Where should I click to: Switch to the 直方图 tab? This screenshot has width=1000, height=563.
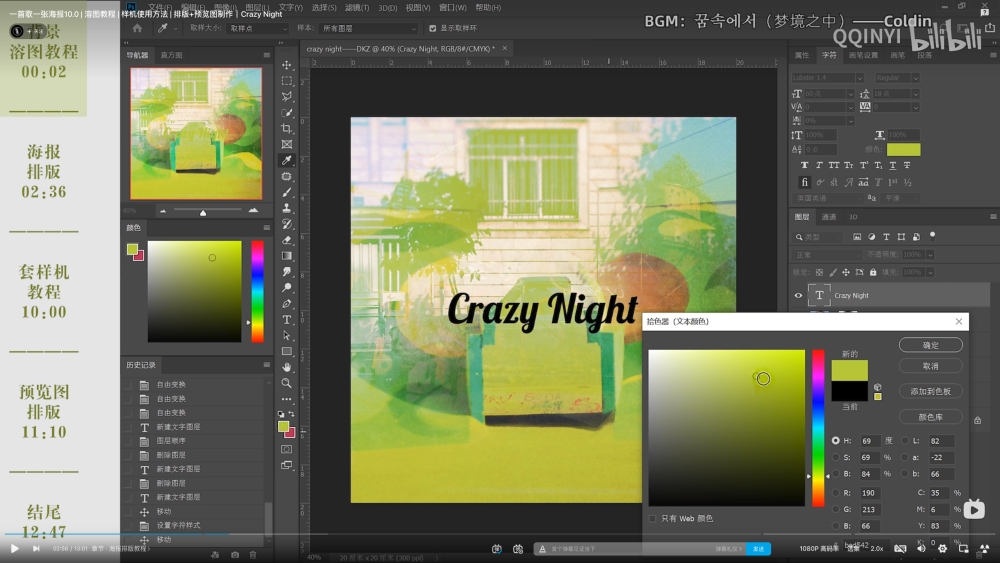tap(171, 55)
